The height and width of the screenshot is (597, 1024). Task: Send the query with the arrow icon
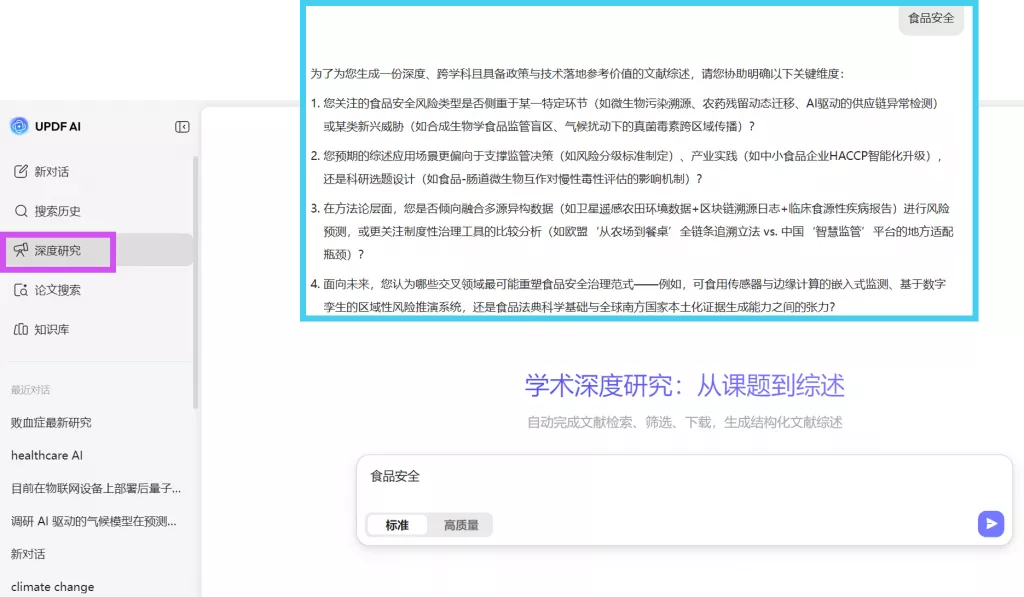point(990,523)
